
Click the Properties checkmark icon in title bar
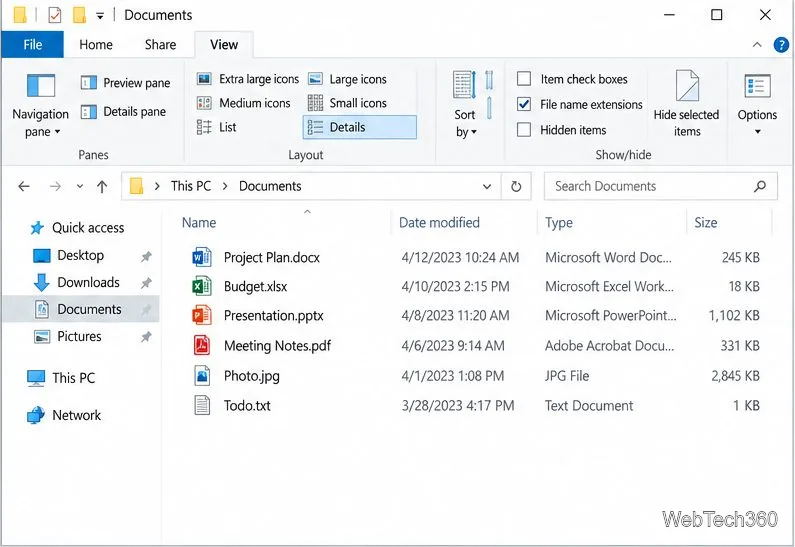(55, 15)
